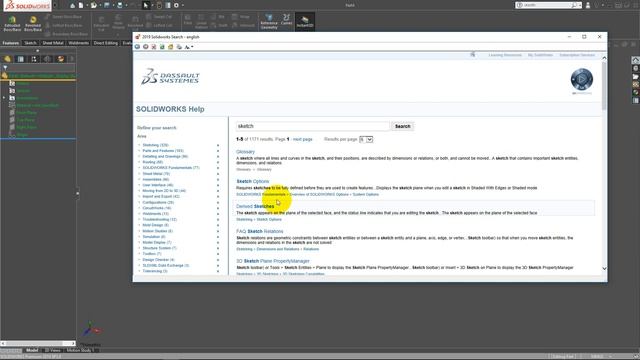640x360 pixels.
Task: Open the ConfigurationManager tab icon
Action: tap(34, 59)
